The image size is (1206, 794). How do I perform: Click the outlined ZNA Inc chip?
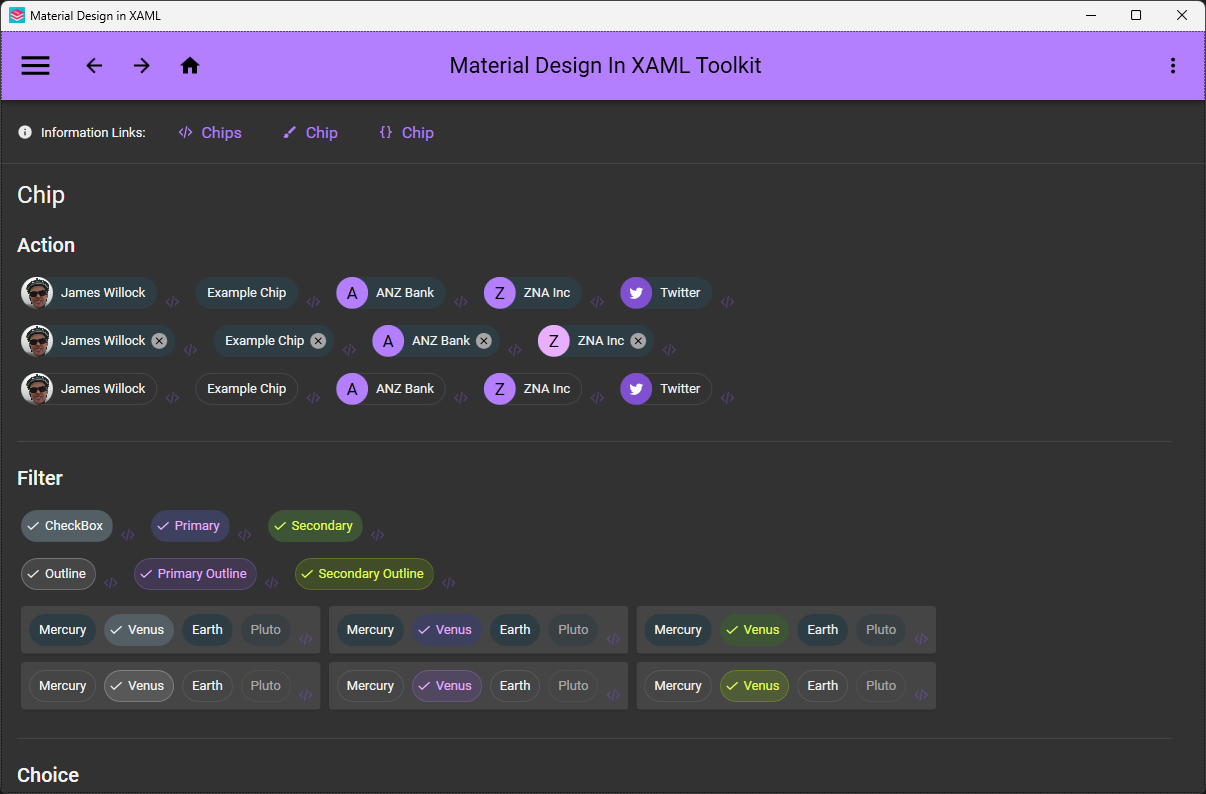[x=533, y=389]
